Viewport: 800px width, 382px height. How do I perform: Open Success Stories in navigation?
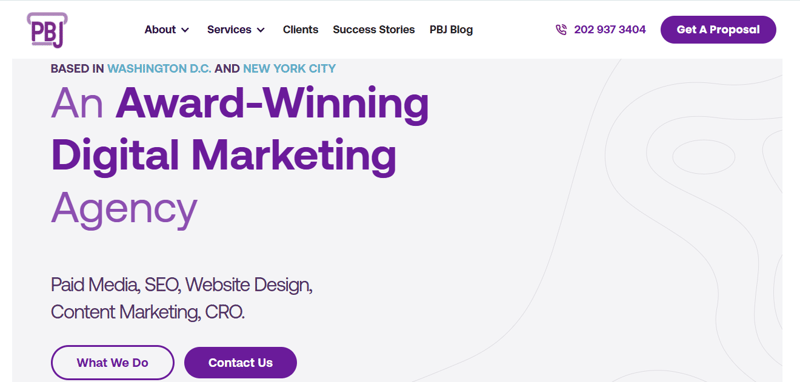[x=374, y=30]
